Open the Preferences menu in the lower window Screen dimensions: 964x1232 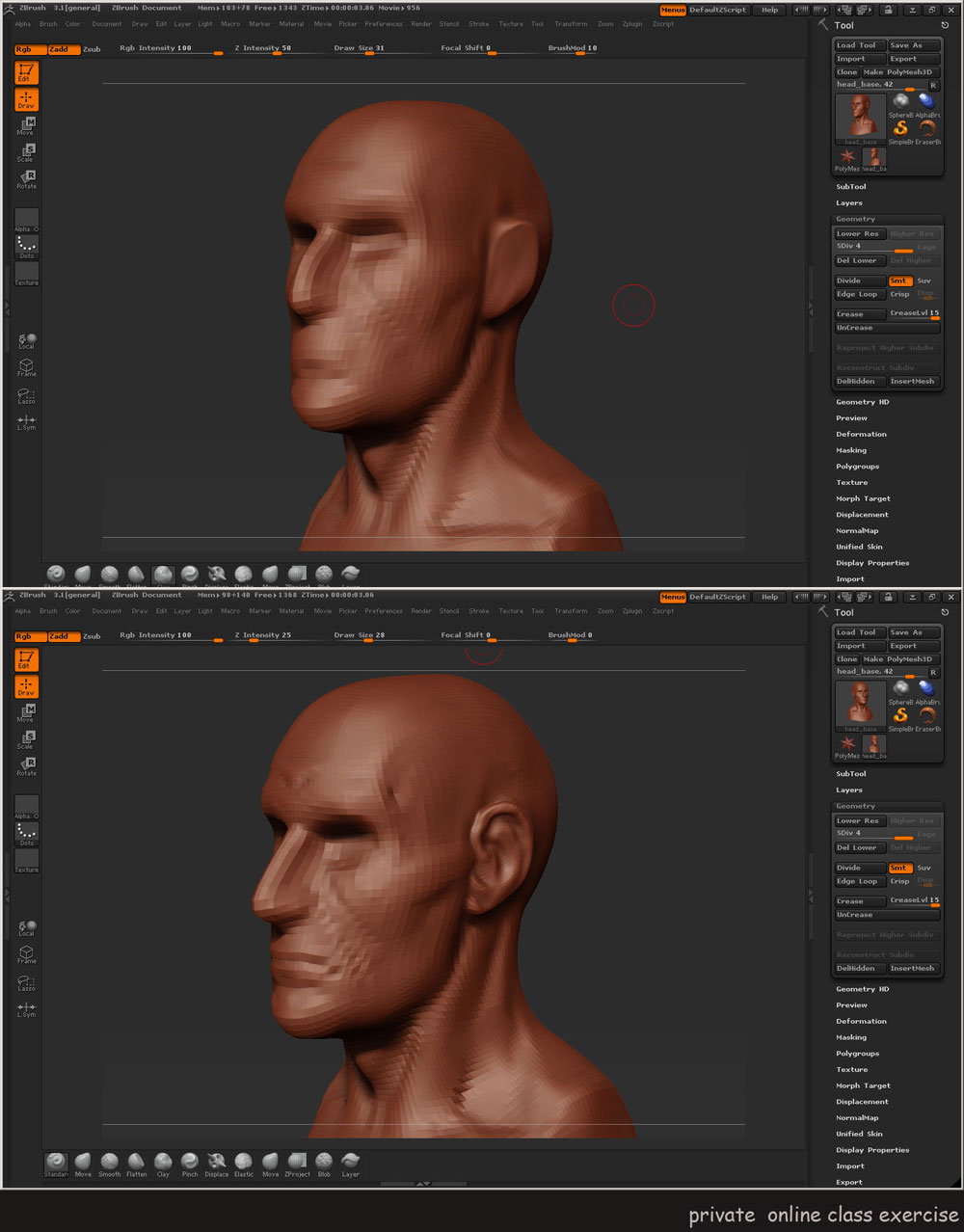pos(384,611)
